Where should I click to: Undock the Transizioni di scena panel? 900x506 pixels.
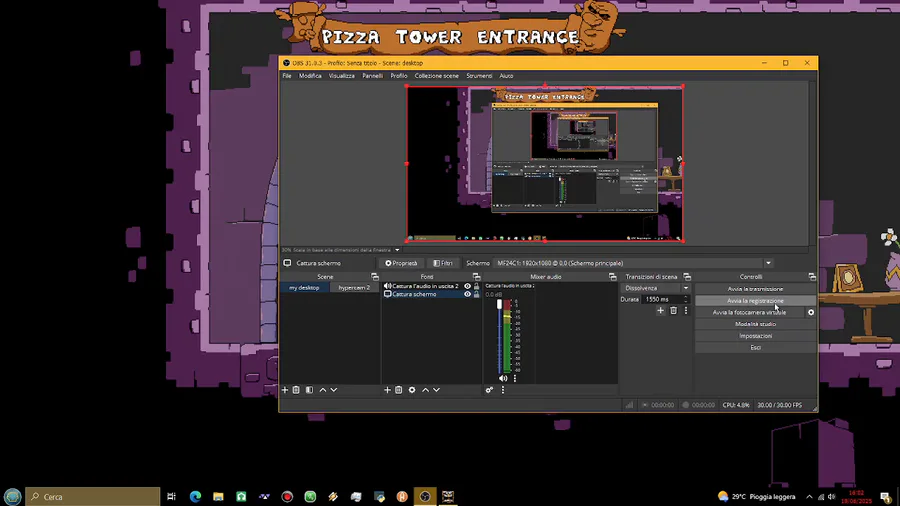point(687,277)
